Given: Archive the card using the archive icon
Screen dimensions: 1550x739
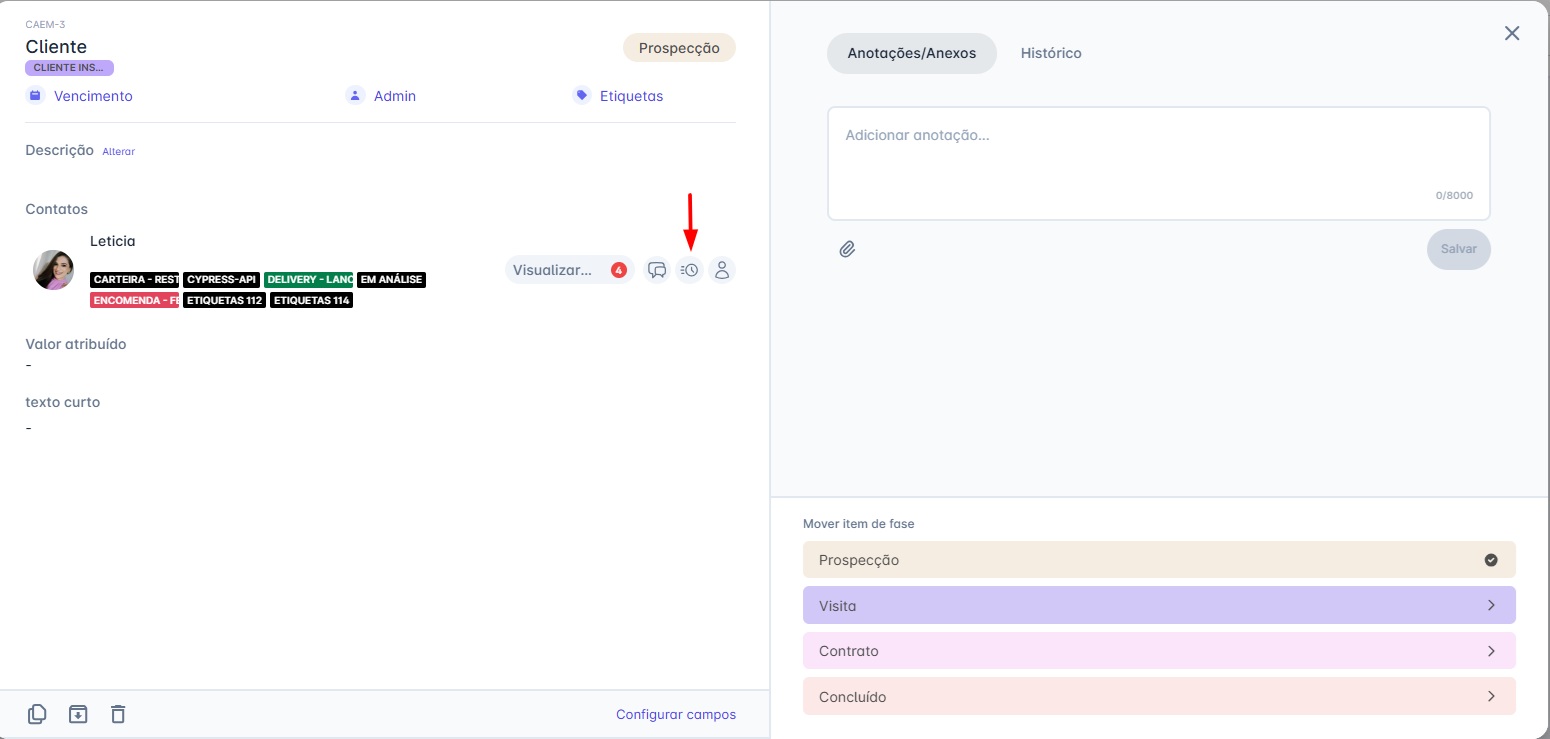Looking at the screenshot, I should (x=78, y=714).
